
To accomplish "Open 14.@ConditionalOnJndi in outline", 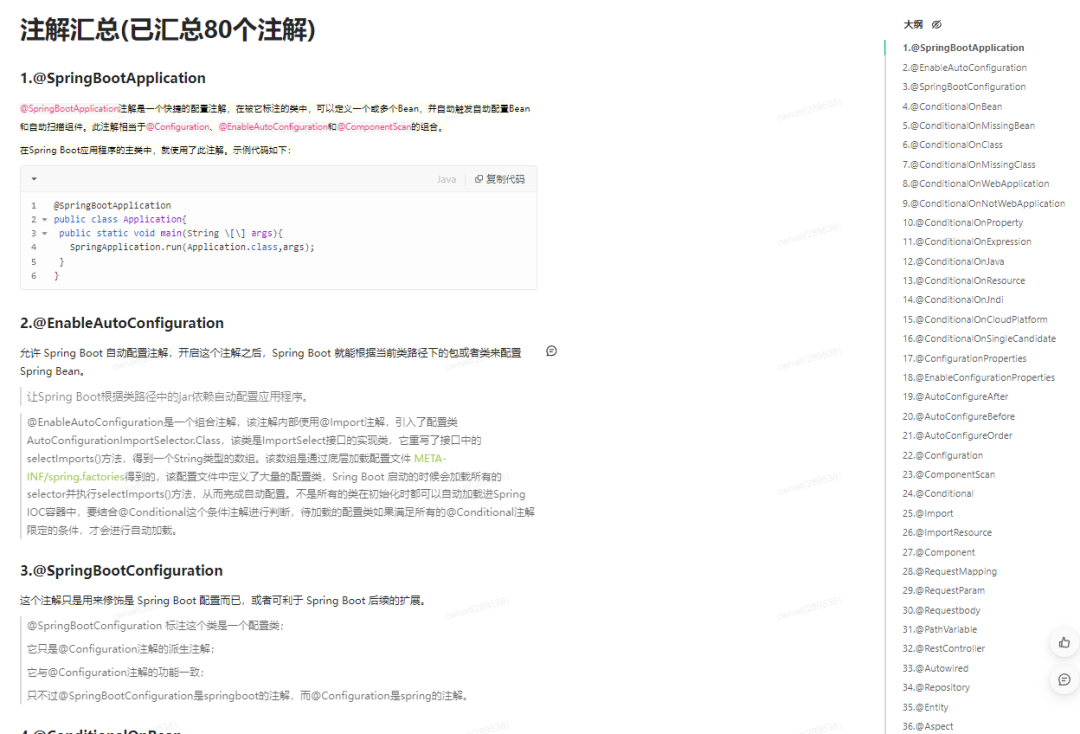I will click(953, 300).
